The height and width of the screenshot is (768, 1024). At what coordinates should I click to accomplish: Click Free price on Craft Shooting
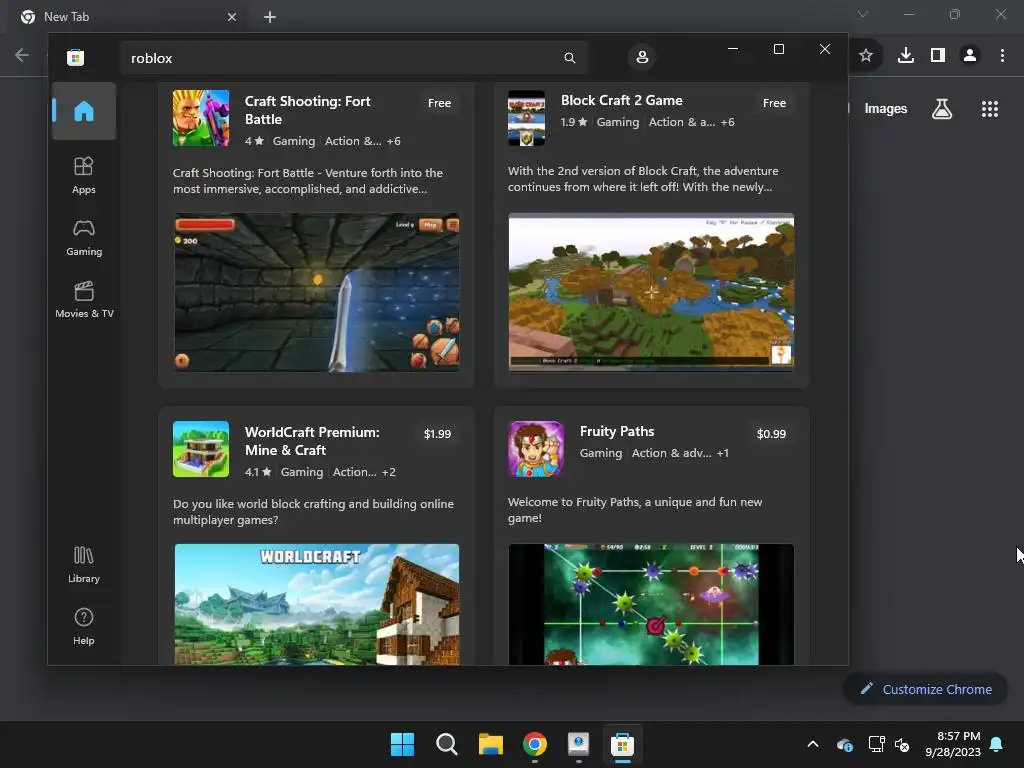click(440, 103)
